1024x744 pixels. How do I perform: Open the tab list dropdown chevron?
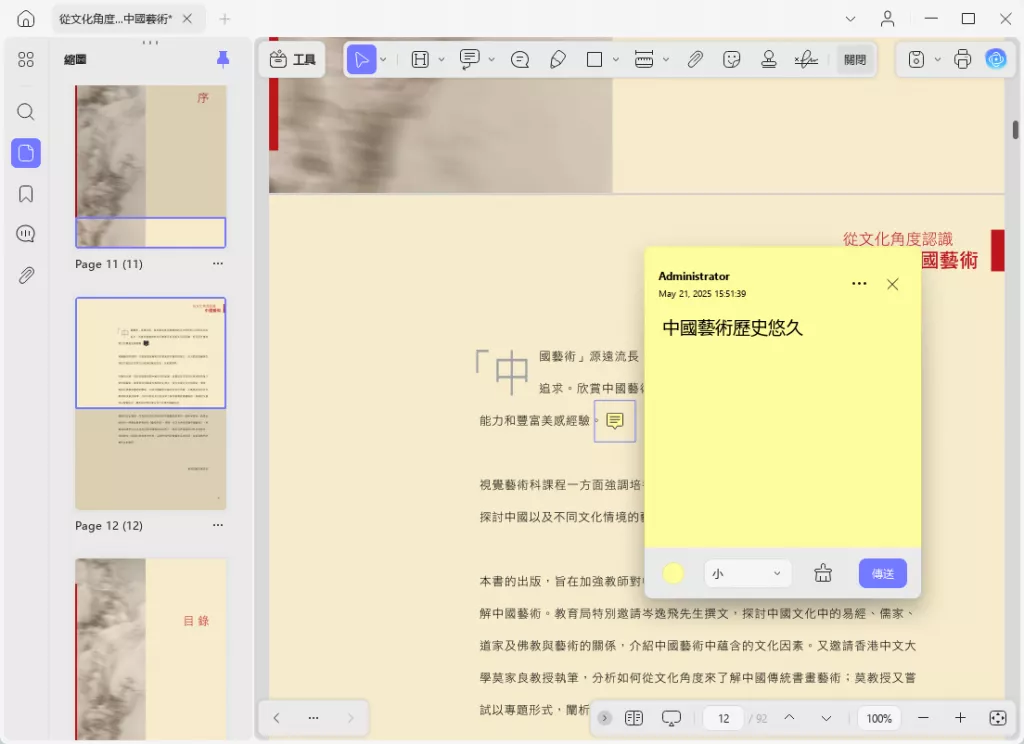point(850,19)
